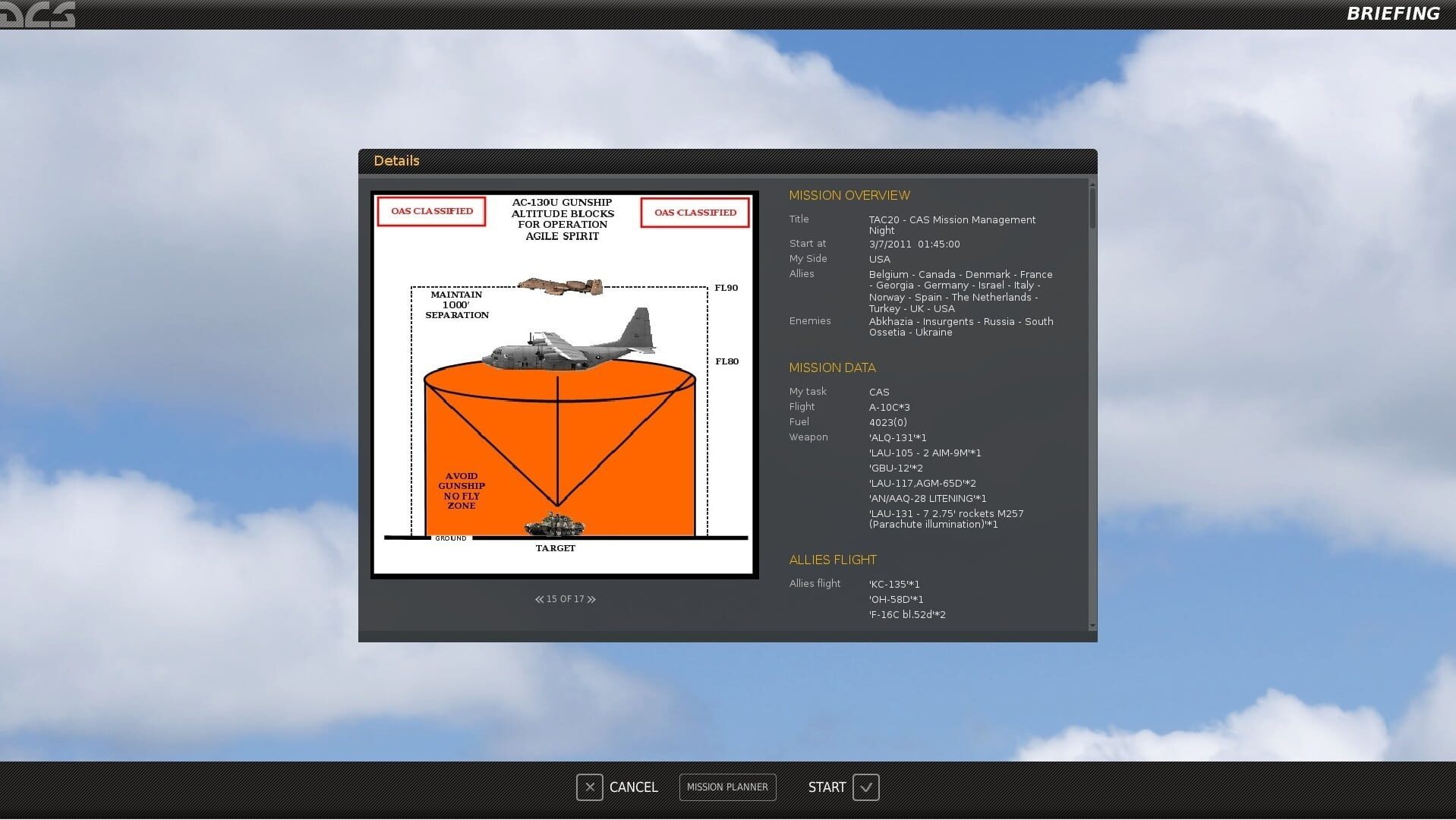Image resolution: width=1456 pixels, height=820 pixels.
Task: Click the '15 OF 17' page indicator
Action: tap(565, 599)
